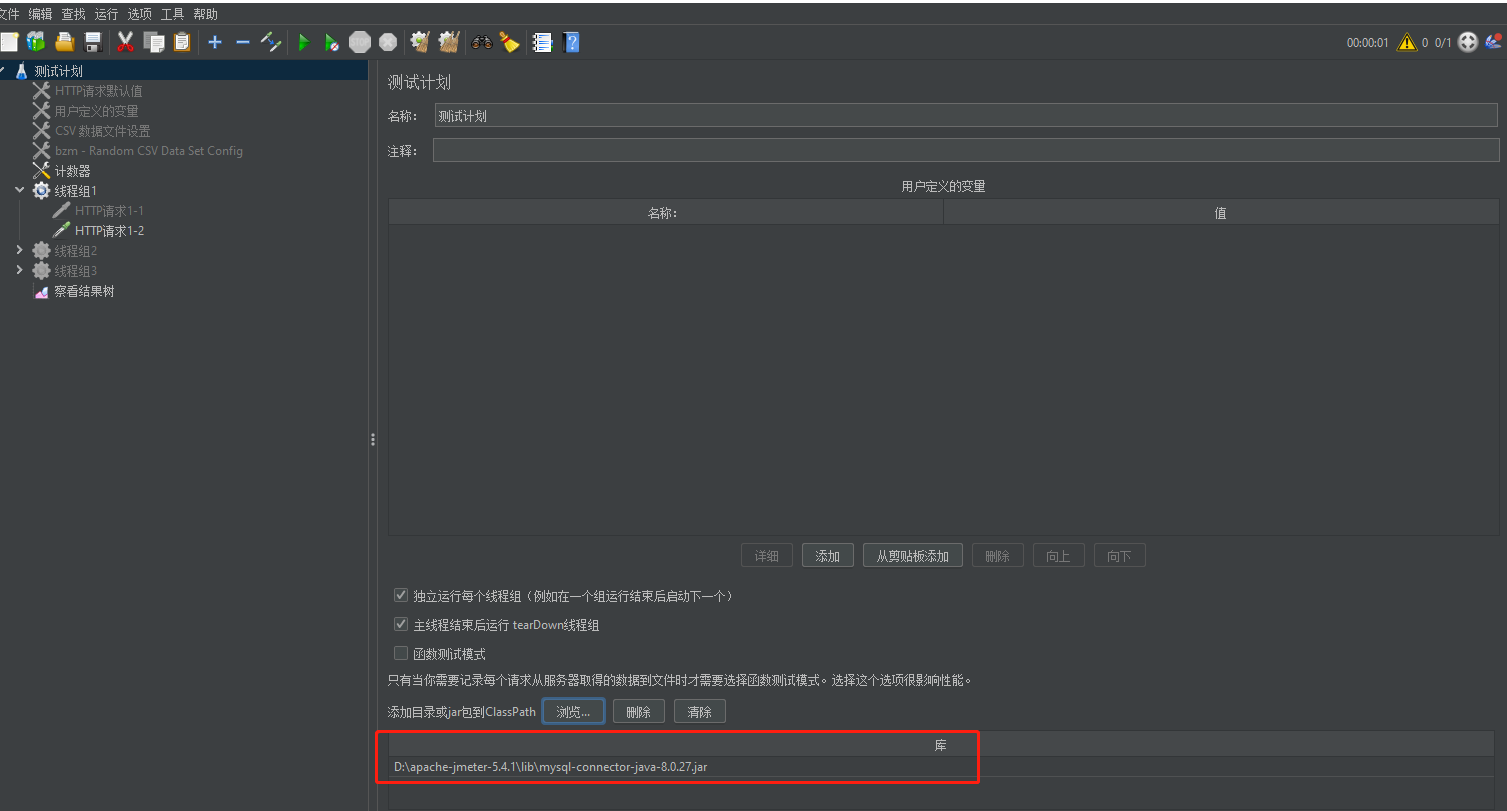The width and height of the screenshot is (1507, 811).
Task: Click the 库 column header
Action: (x=940, y=745)
